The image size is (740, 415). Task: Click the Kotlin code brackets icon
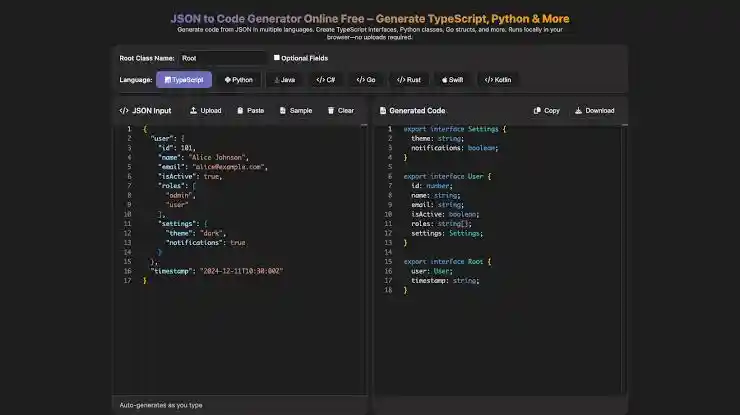(x=488, y=80)
